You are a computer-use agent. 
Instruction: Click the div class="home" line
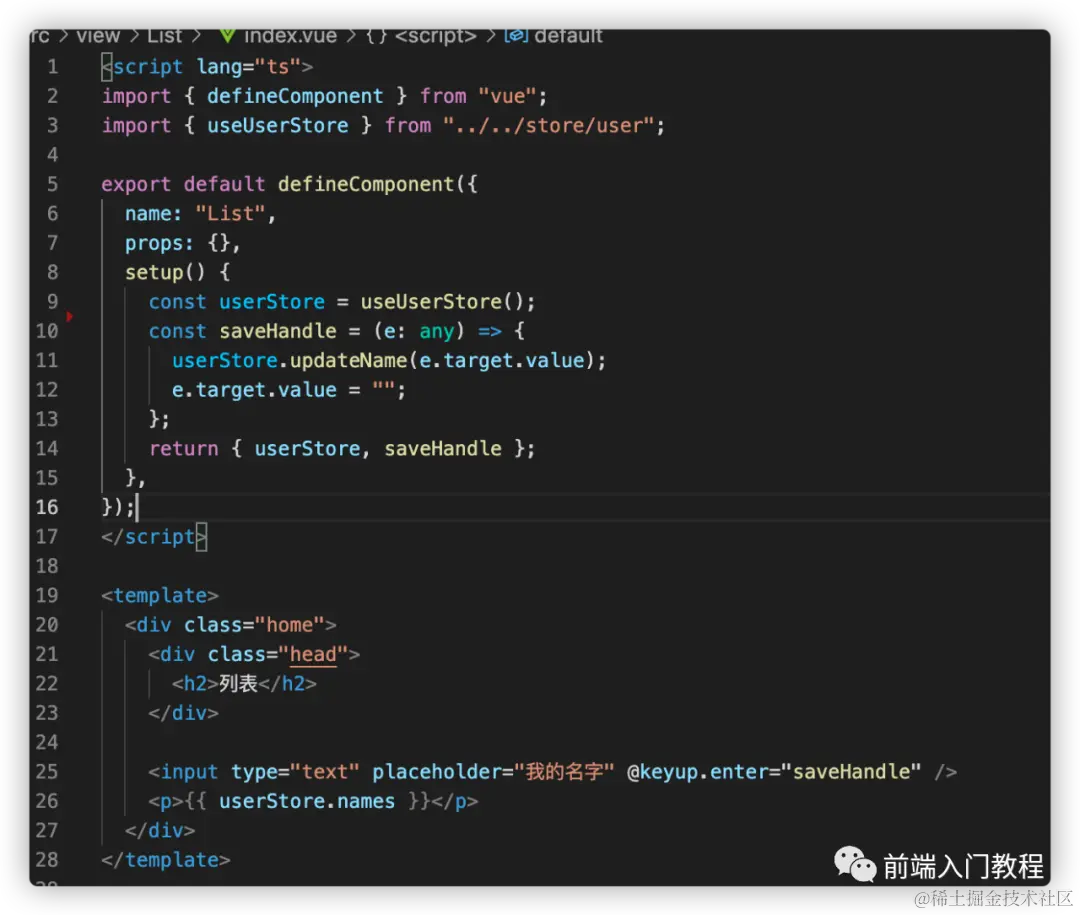coord(230,625)
